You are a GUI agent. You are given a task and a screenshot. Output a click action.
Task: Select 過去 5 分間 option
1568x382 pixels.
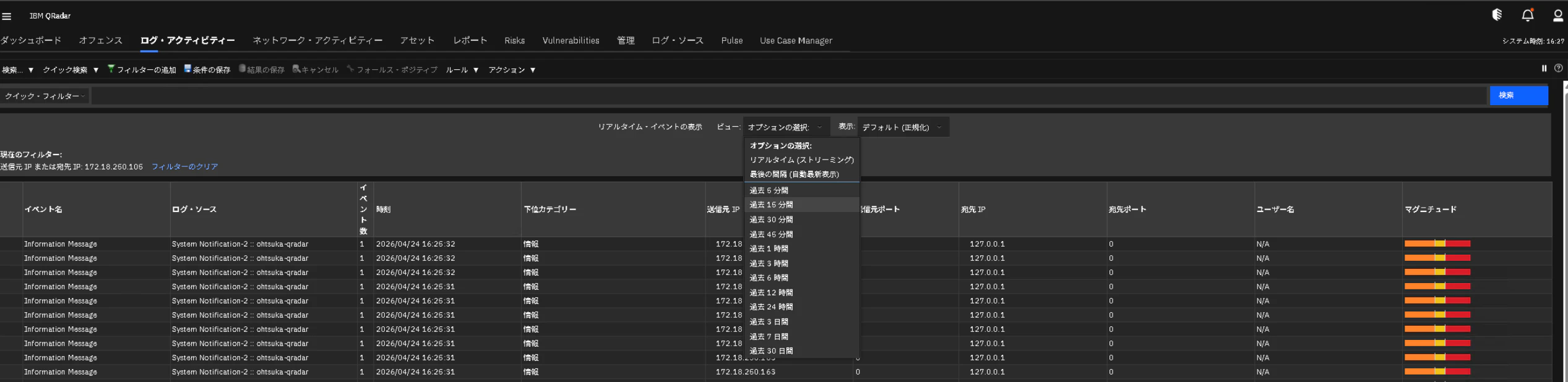point(801,190)
